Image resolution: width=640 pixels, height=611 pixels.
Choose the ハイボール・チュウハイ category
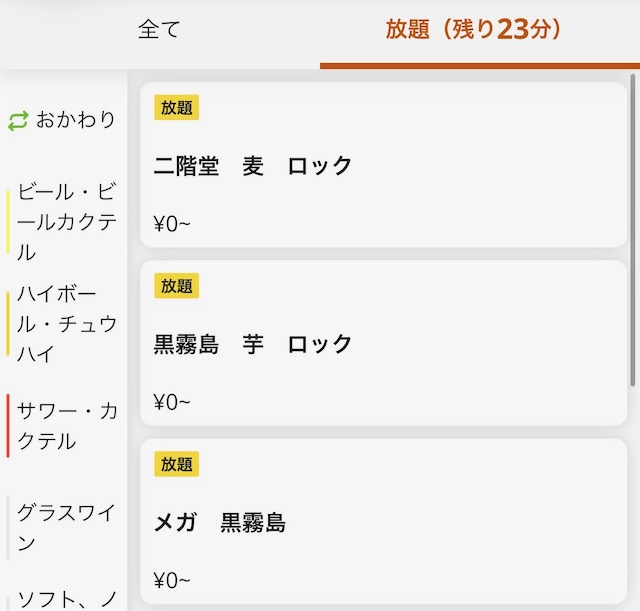tap(66, 324)
